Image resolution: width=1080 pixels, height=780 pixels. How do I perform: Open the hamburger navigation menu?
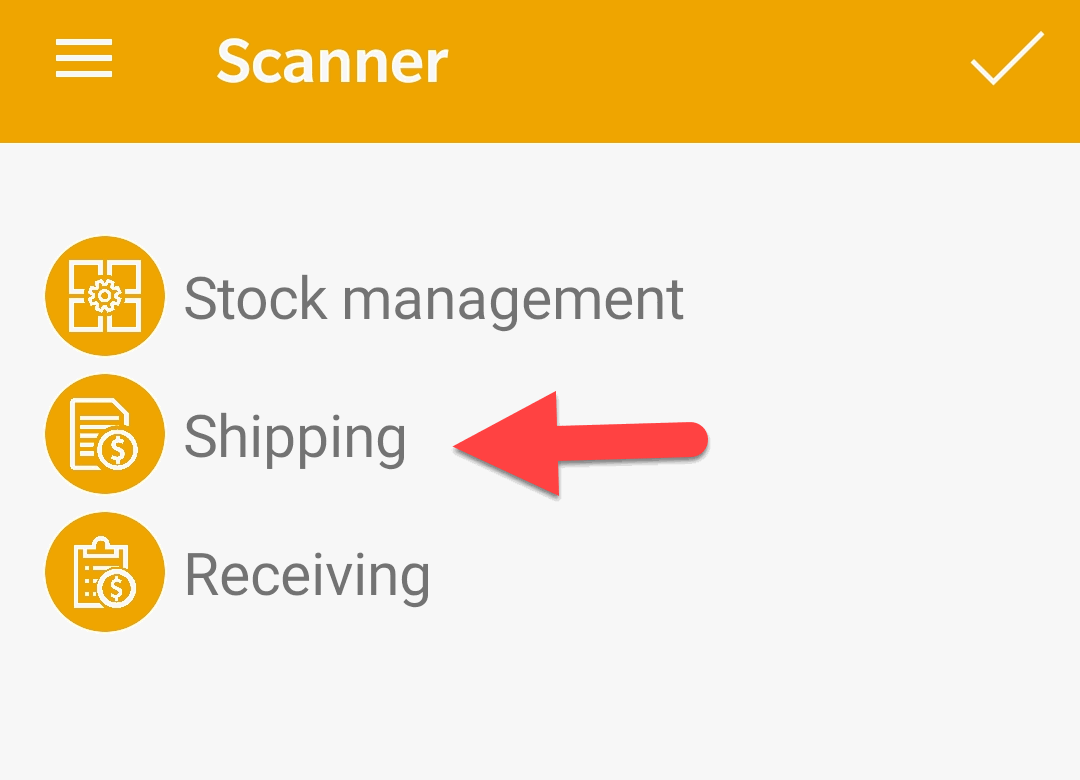pos(84,58)
